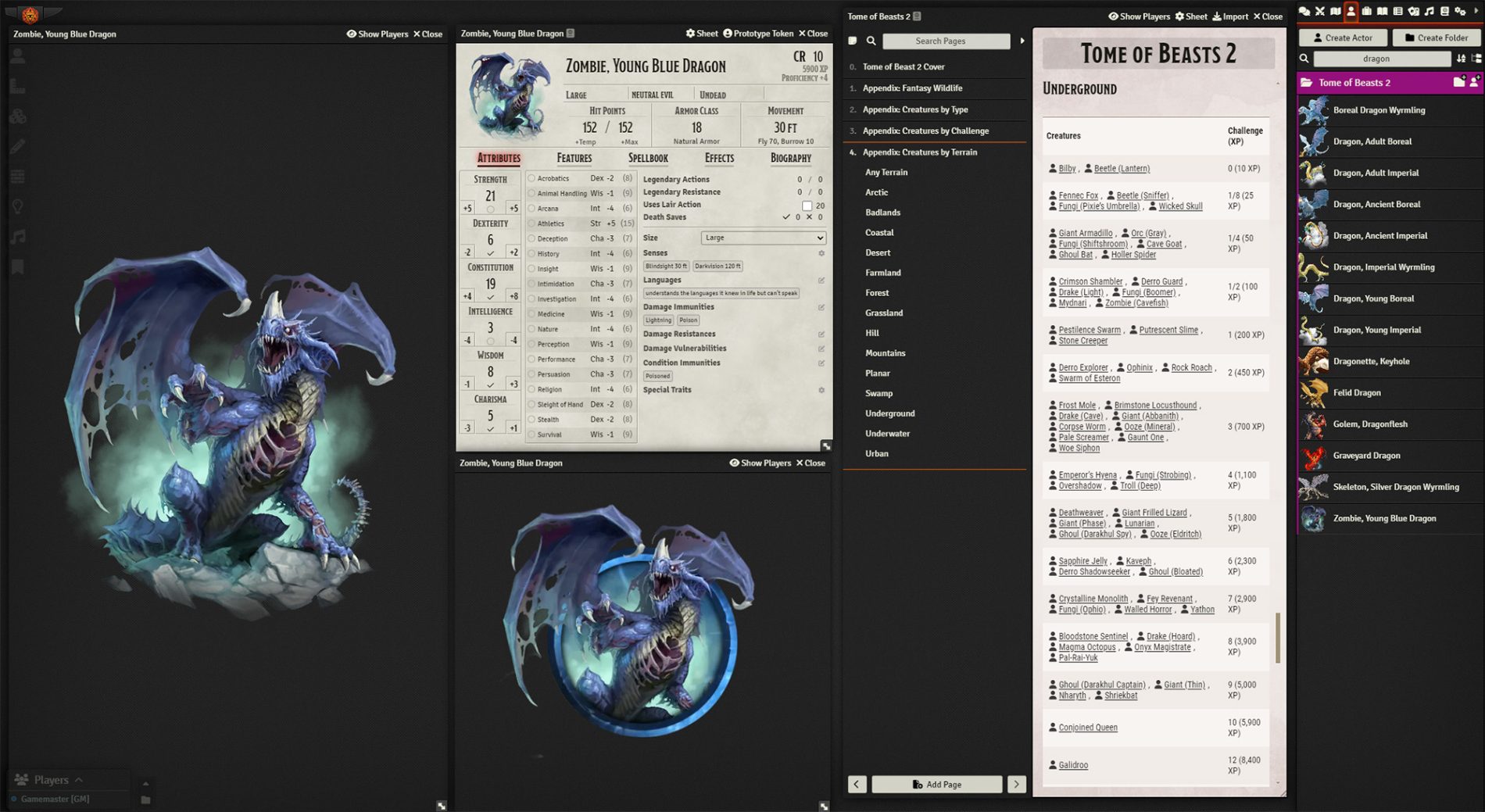Click the Create Folder button
This screenshot has width=1485, height=812.
click(x=1436, y=38)
